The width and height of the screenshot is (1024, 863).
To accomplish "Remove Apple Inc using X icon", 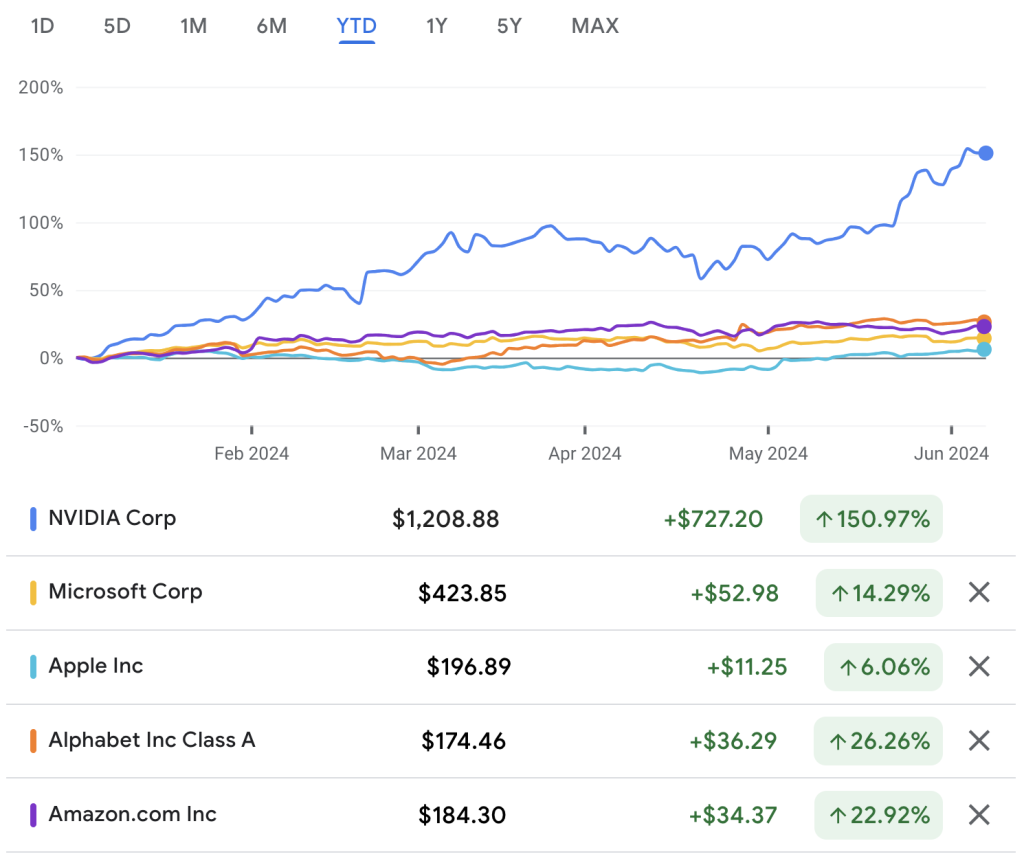I will point(979,667).
